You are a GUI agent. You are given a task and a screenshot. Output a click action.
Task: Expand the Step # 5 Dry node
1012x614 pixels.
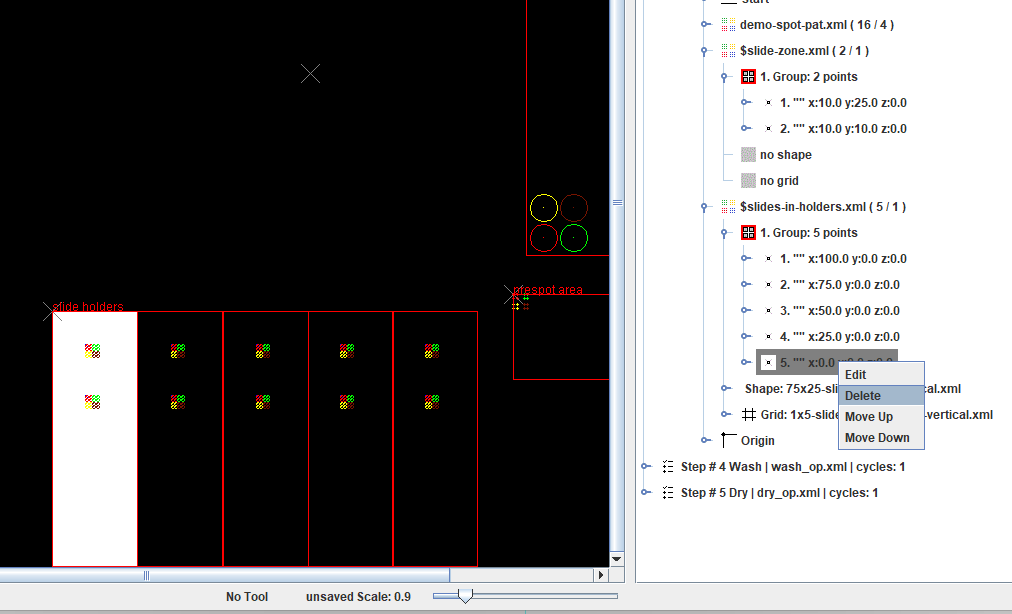(x=646, y=493)
